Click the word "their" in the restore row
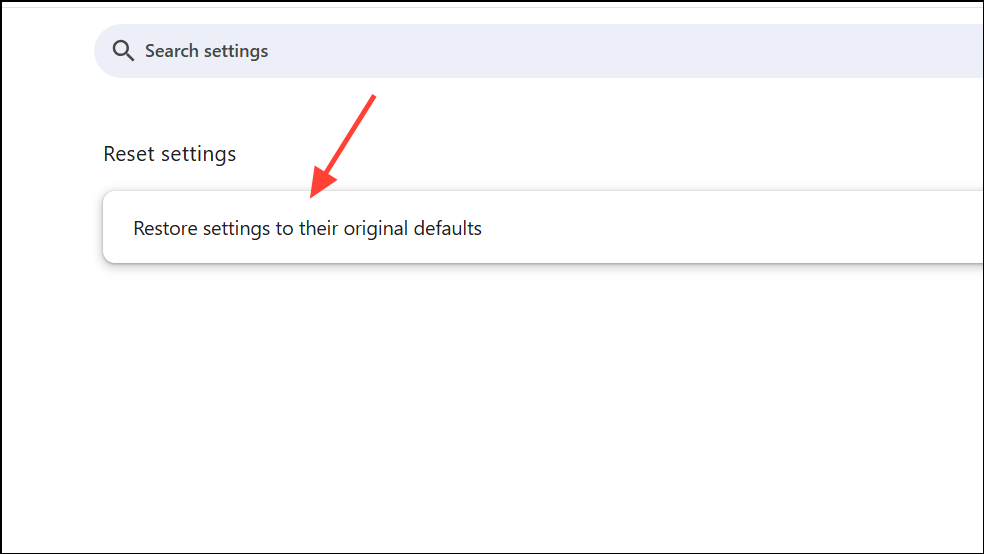 319,229
